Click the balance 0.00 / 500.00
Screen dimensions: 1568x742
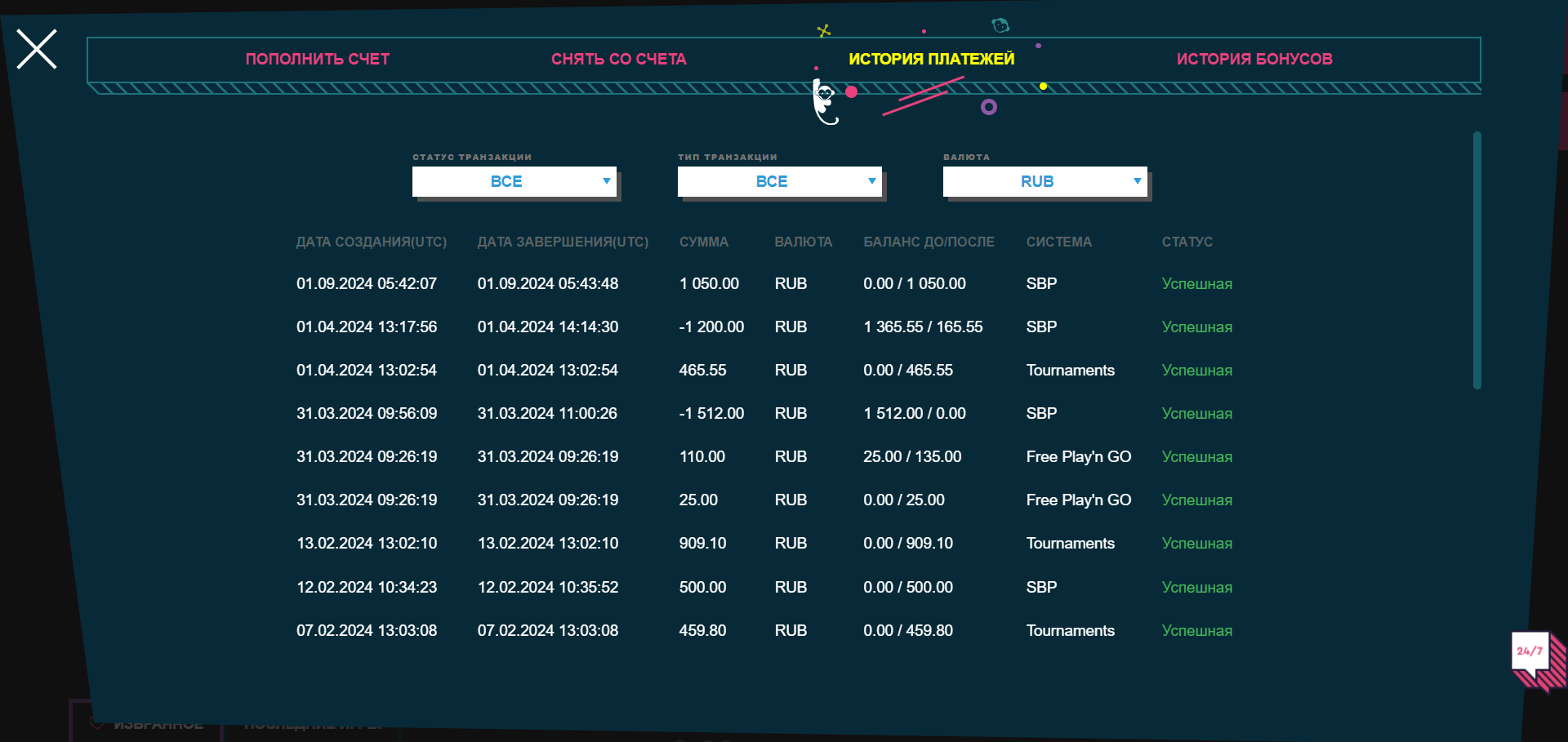tap(908, 587)
